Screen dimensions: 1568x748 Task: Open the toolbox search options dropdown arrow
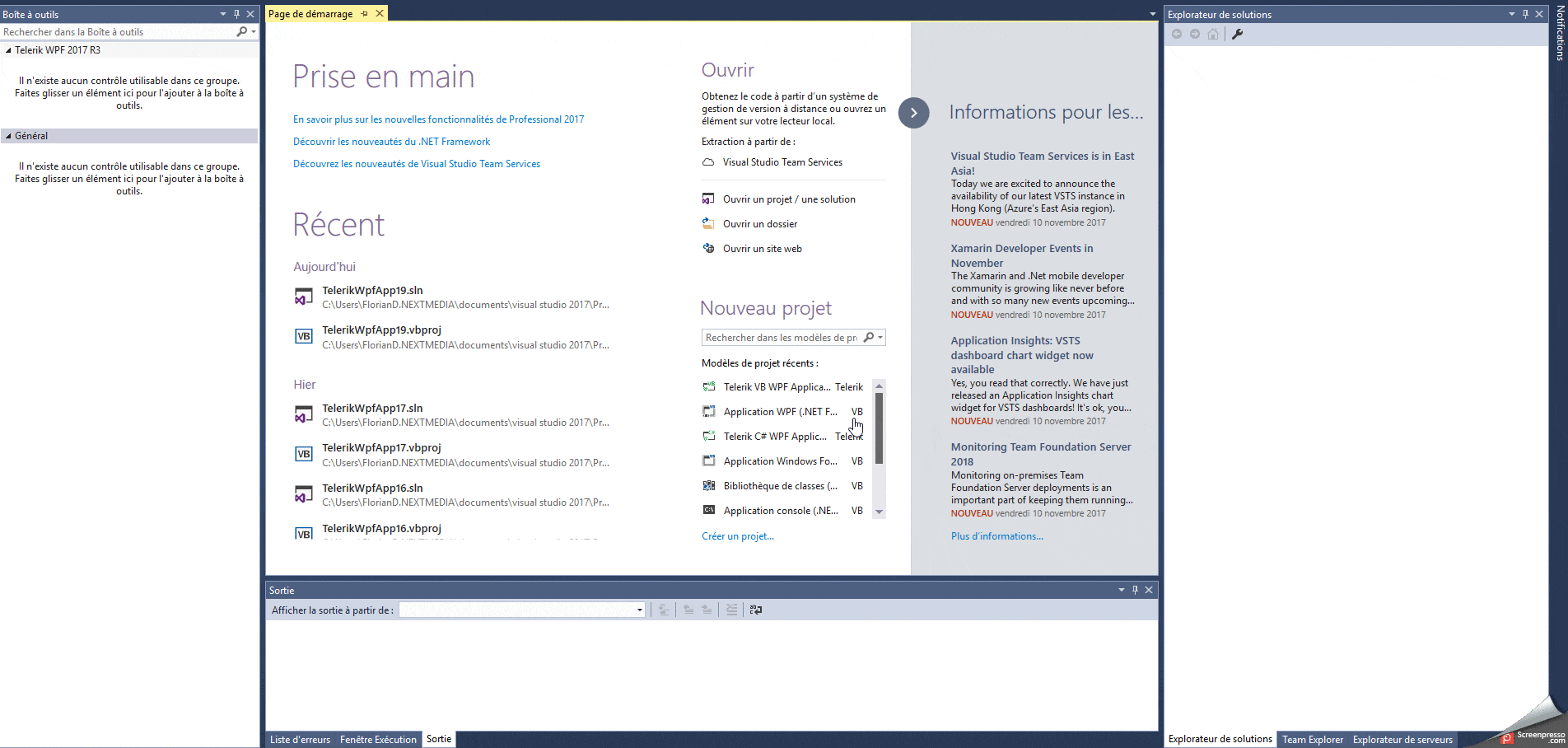(x=254, y=31)
